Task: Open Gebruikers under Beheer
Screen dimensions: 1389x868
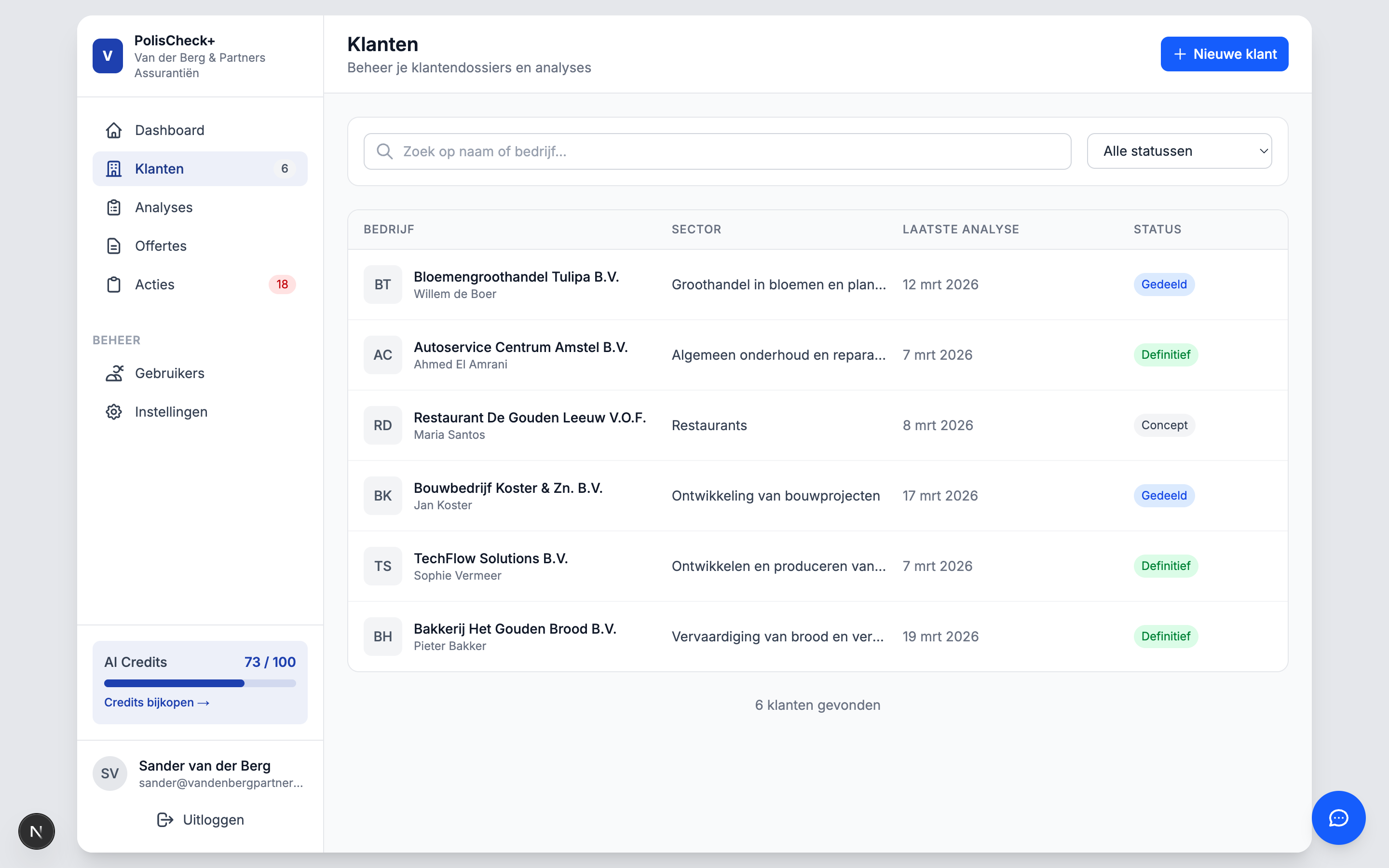Action: 200,373
